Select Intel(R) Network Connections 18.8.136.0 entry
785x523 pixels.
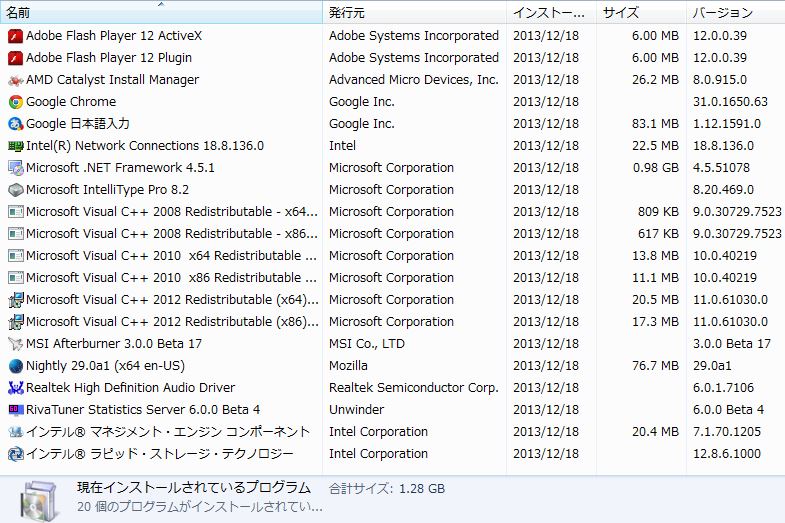click(x=145, y=146)
